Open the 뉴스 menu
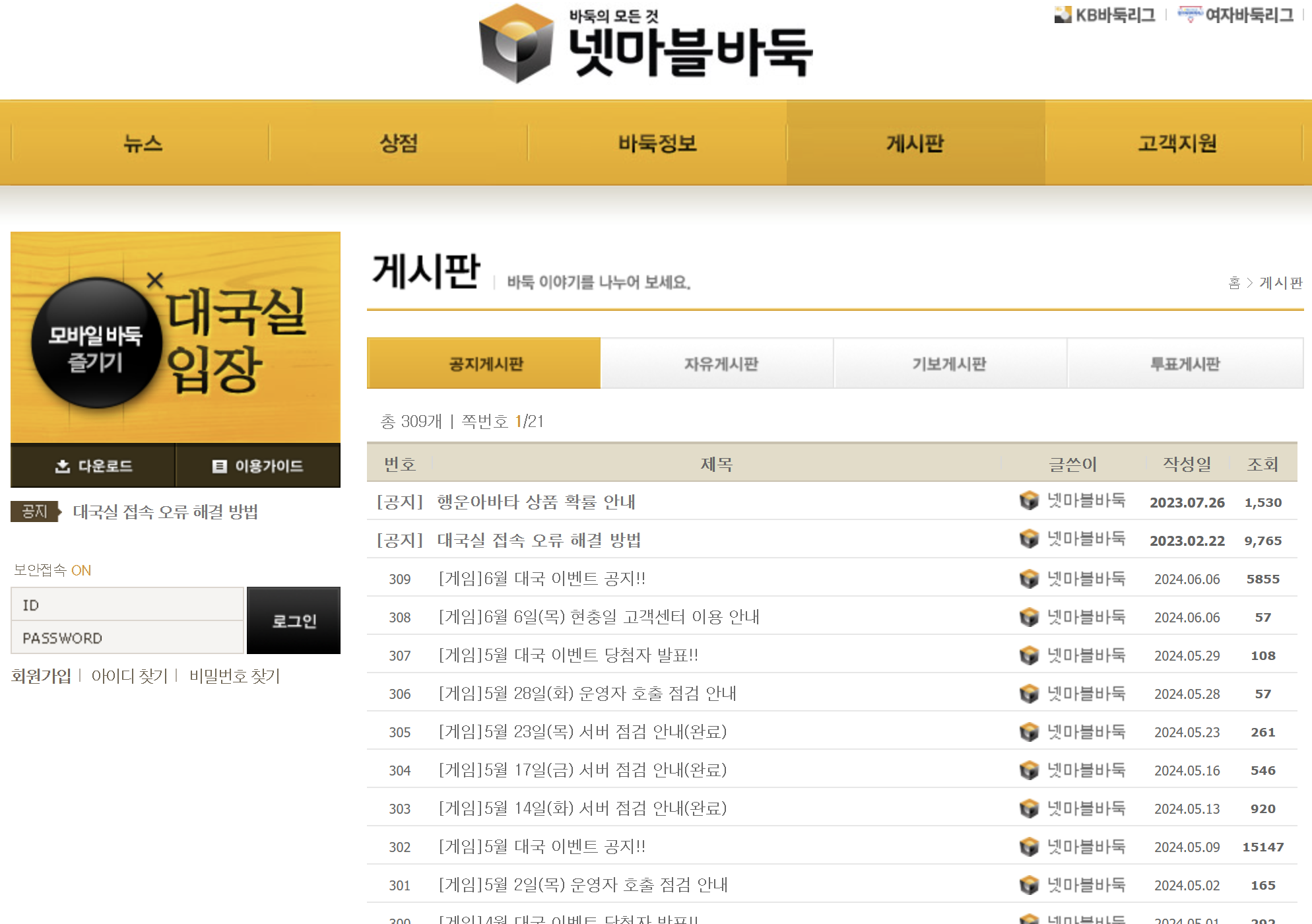The image size is (1312, 924). (144, 144)
